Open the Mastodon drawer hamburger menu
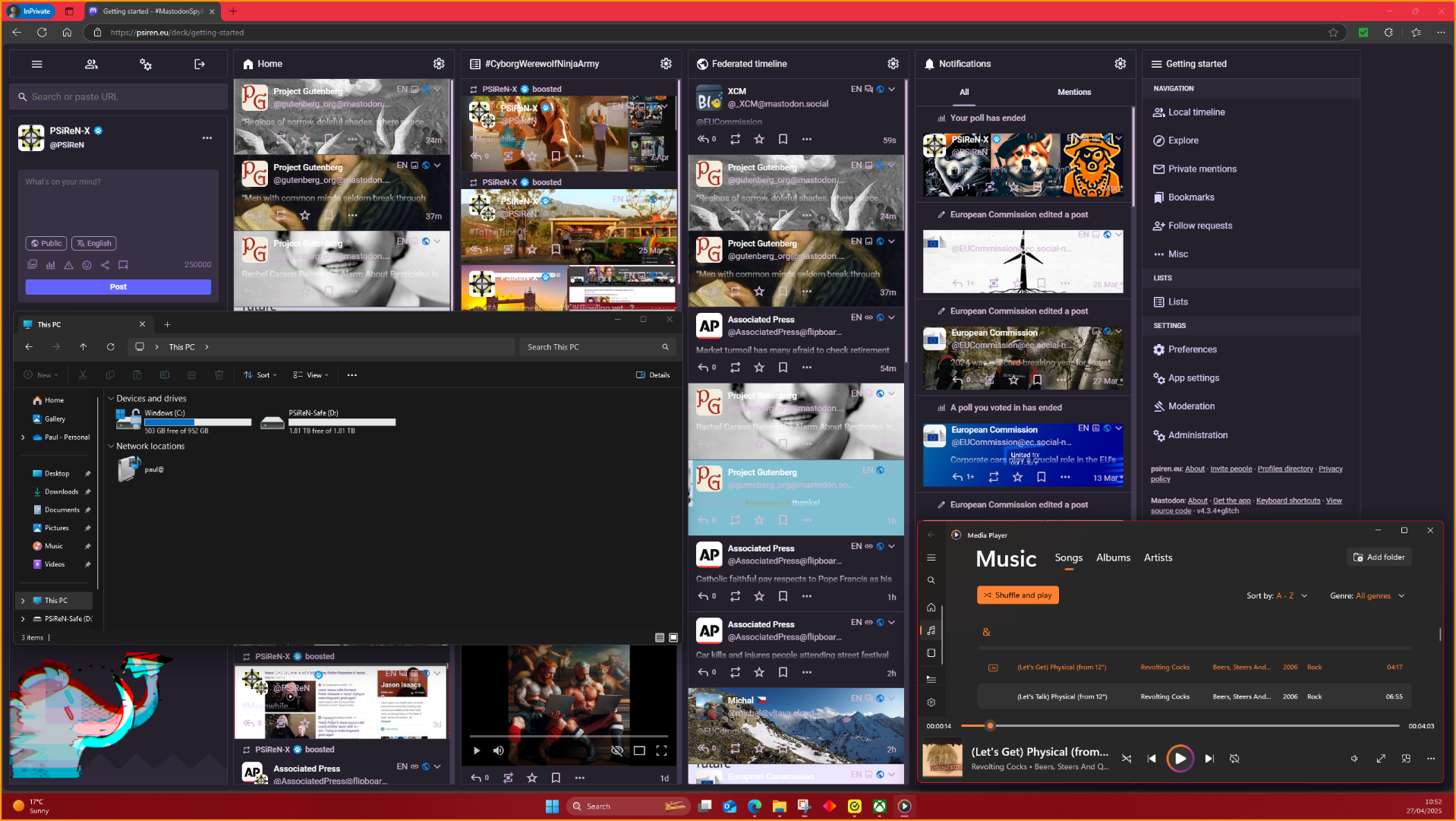The width and height of the screenshot is (1456, 821). [36, 65]
